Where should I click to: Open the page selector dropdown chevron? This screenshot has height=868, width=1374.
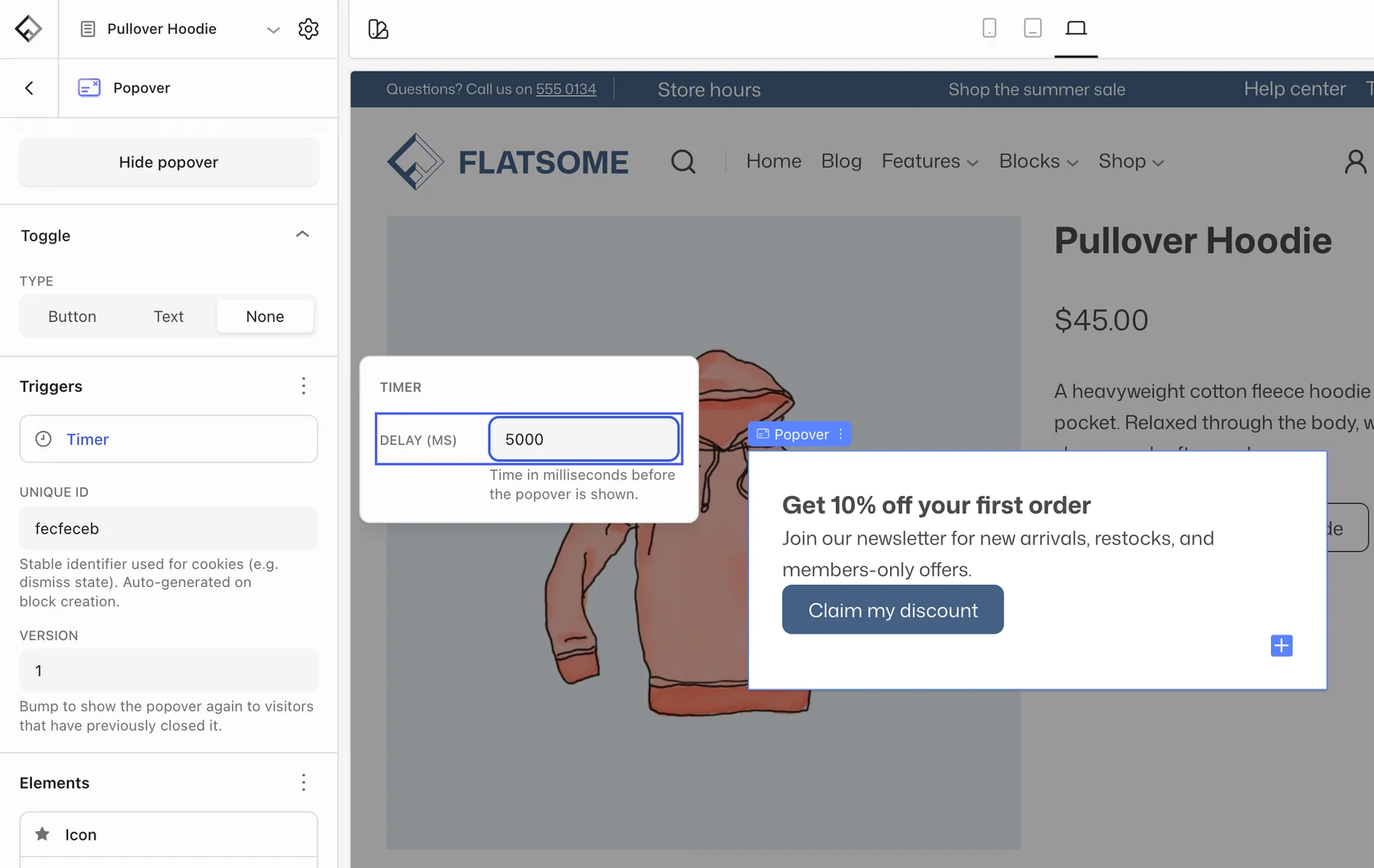click(273, 30)
